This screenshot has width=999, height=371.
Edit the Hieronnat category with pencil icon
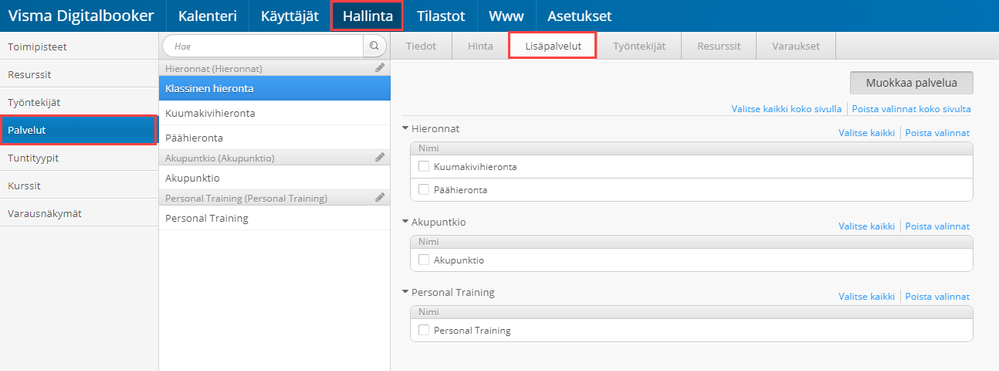click(380, 67)
